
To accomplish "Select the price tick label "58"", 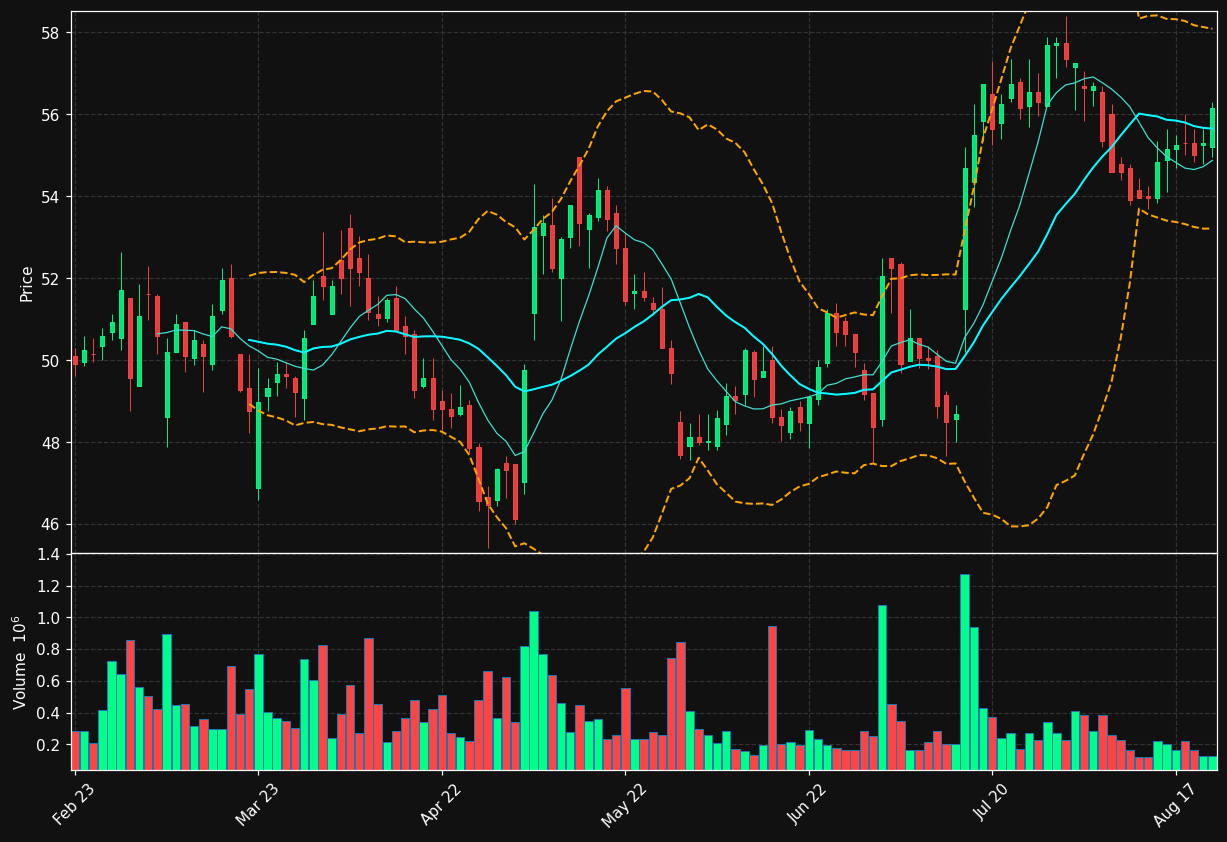I will [51, 33].
